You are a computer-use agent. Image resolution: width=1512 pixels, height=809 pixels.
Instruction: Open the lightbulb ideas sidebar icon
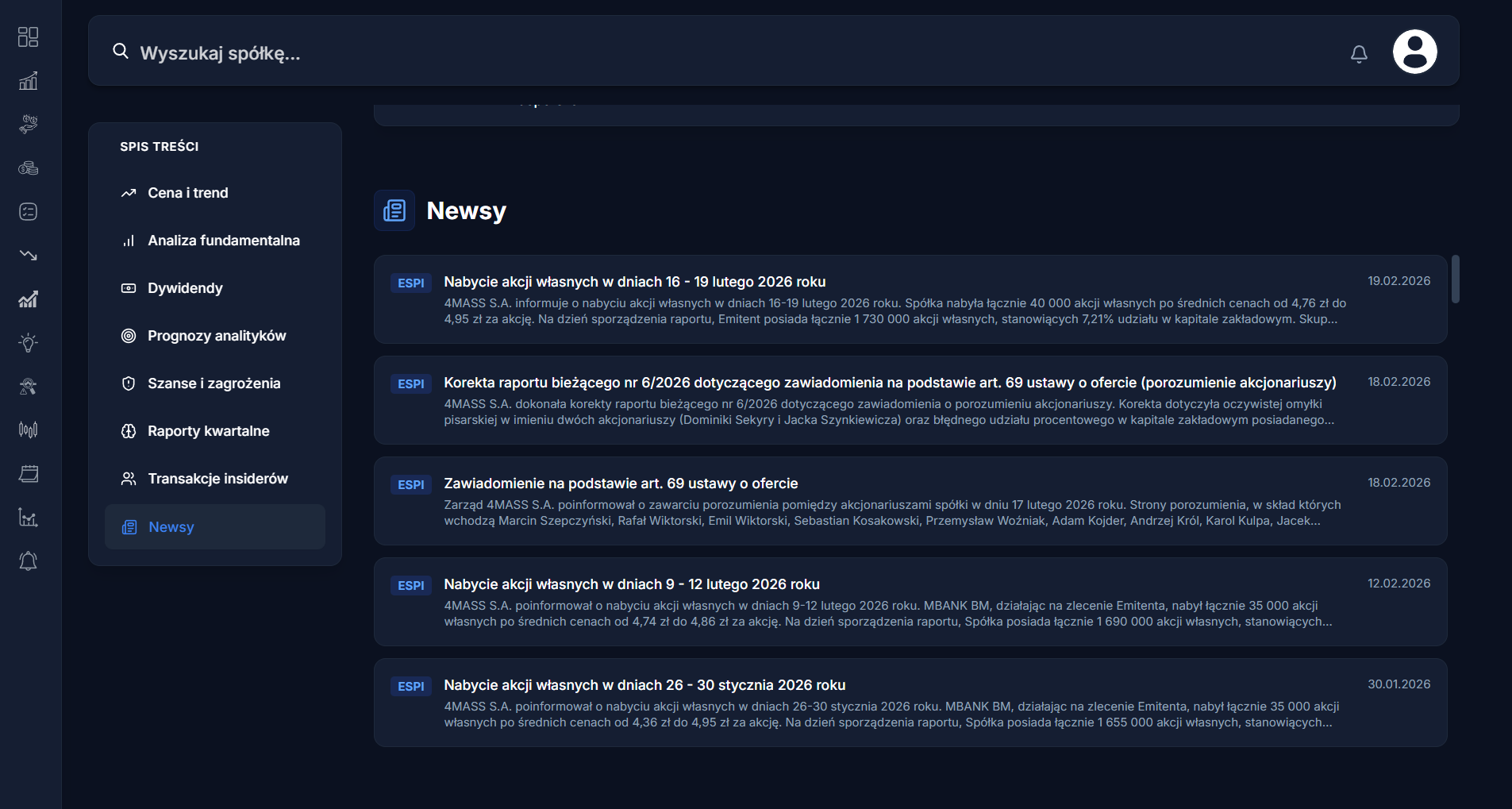29,343
